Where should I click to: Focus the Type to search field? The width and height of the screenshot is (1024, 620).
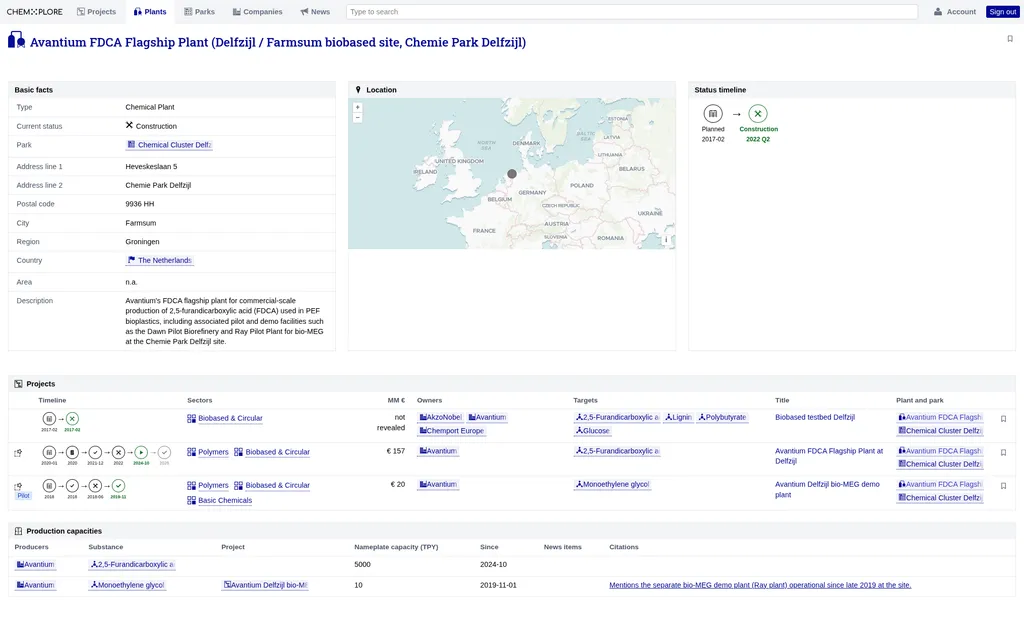click(631, 12)
